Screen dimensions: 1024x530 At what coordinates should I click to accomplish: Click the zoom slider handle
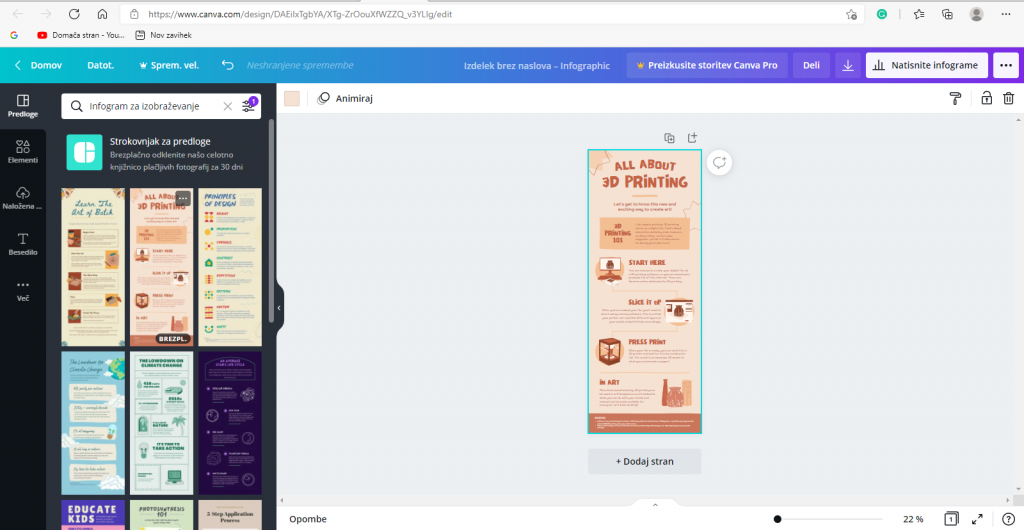[777, 520]
